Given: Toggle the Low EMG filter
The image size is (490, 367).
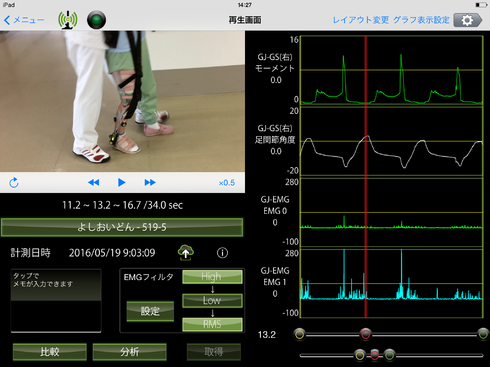Looking at the screenshot, I should coord(212,300).
